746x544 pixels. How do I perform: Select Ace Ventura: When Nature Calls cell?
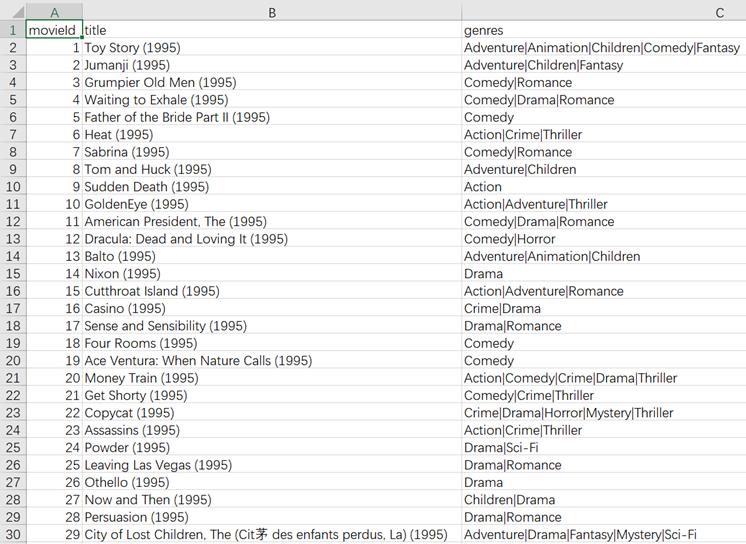coord(272,360)
